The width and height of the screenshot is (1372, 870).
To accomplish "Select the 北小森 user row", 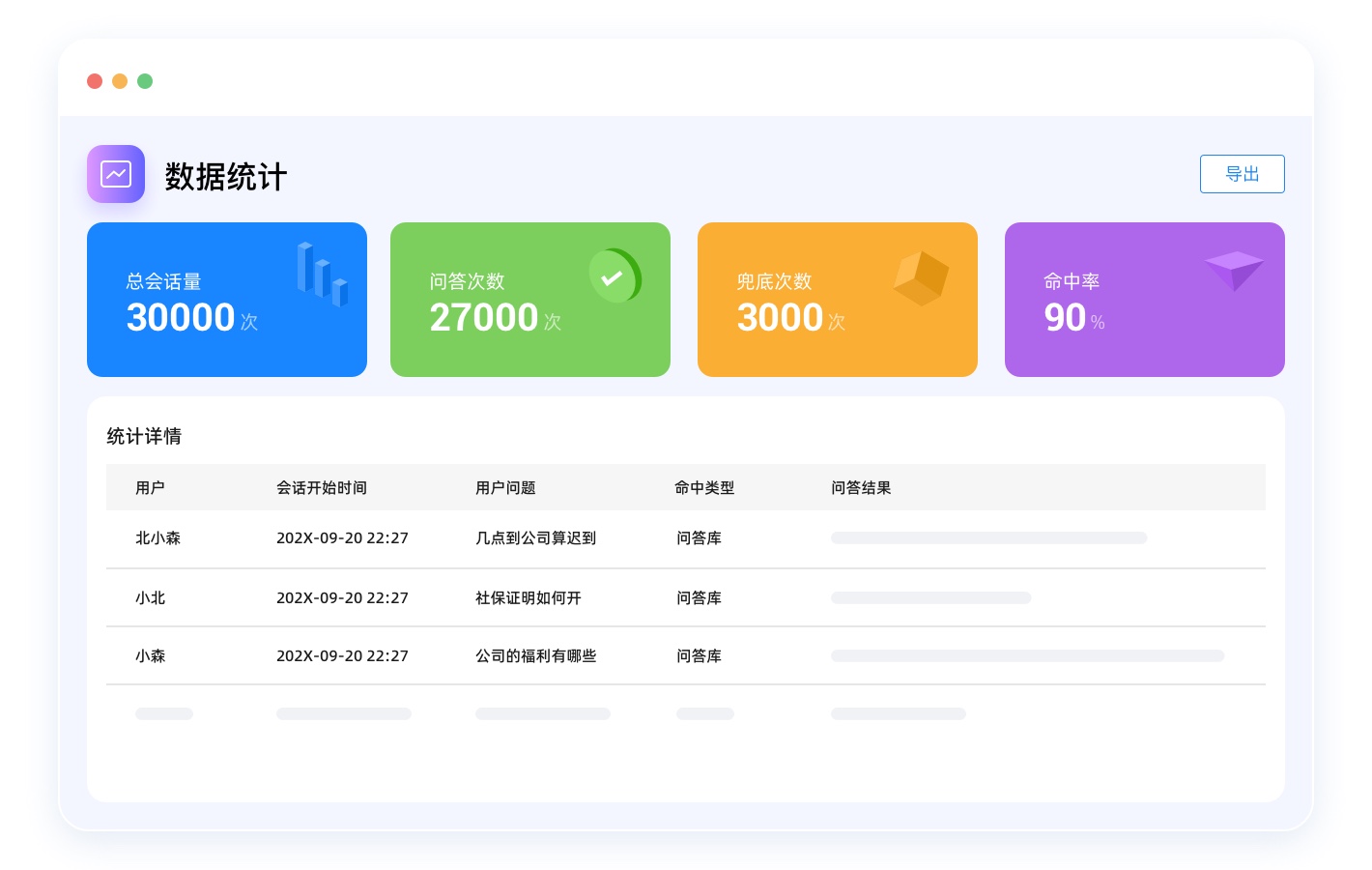I will pyautogui.click(x=158, y=538).
